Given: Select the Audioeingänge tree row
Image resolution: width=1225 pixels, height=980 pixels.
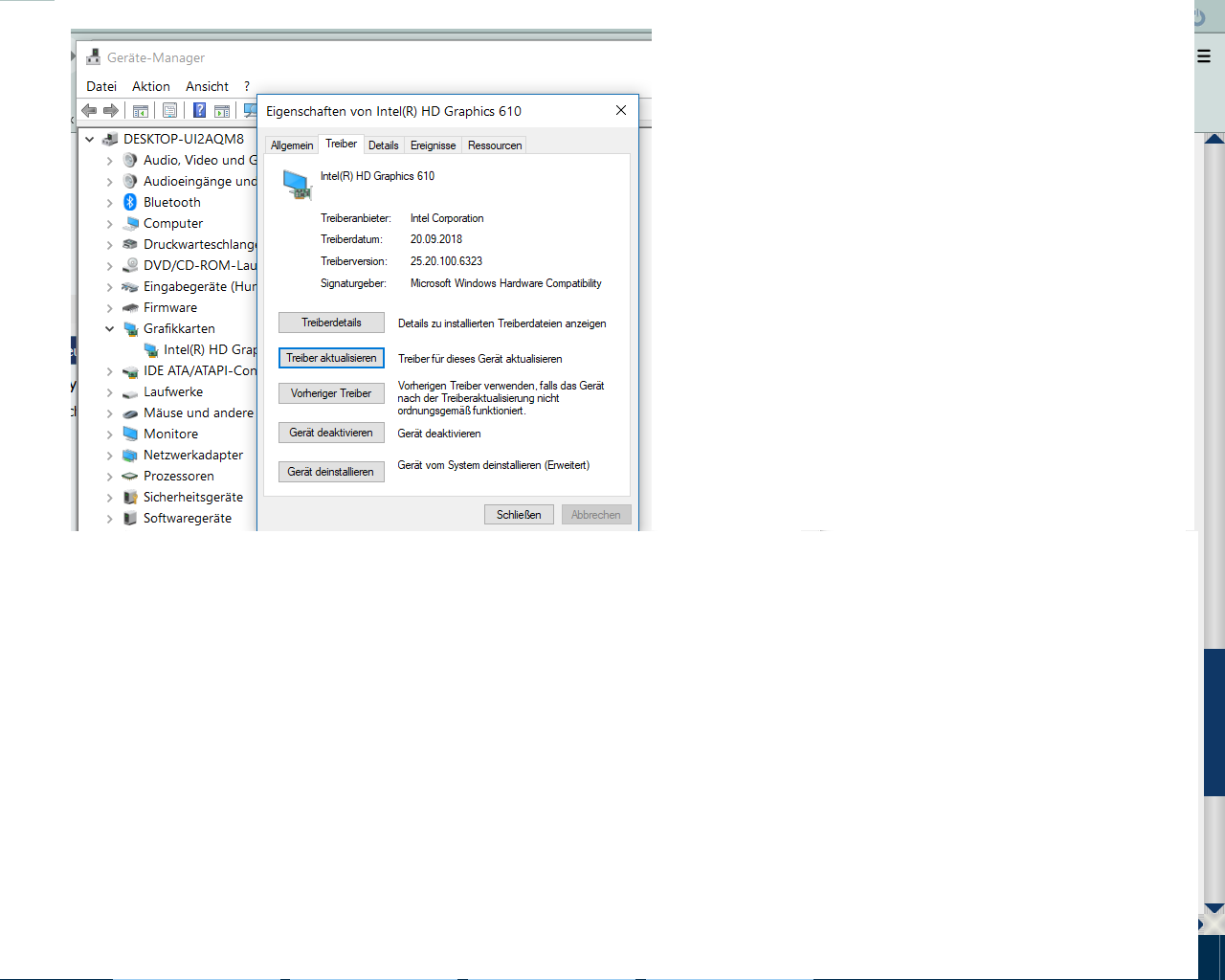Looking at the screenshot, I should (x=189, y=181).
